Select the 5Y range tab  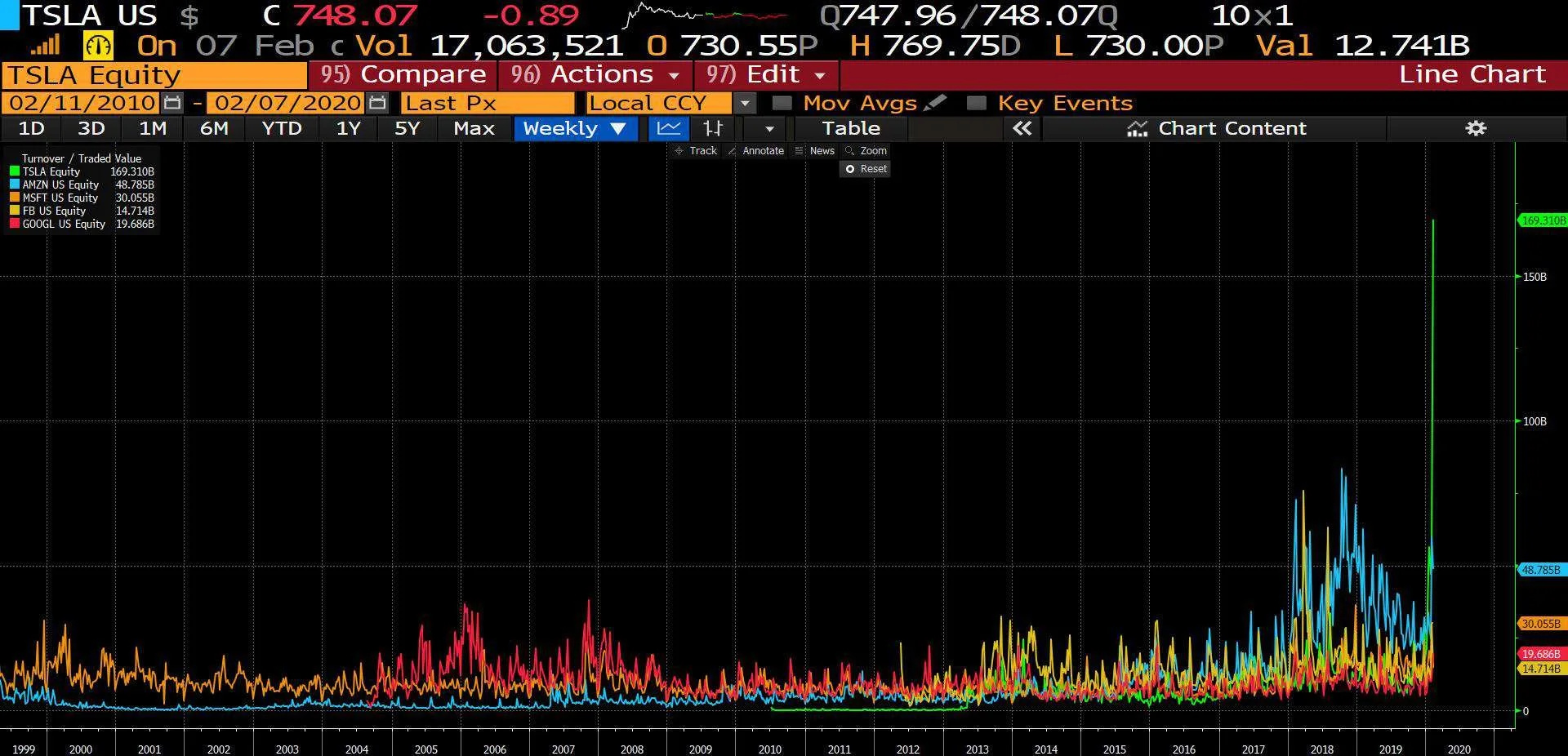click(x=407, y=128)
